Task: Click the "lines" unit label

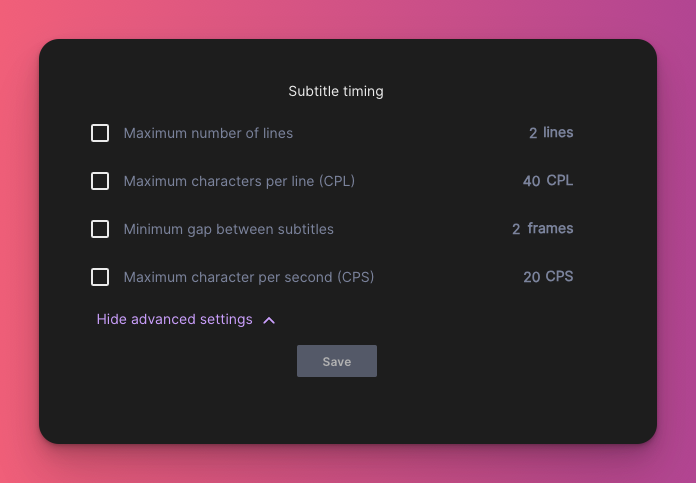Action: [558, 132]
